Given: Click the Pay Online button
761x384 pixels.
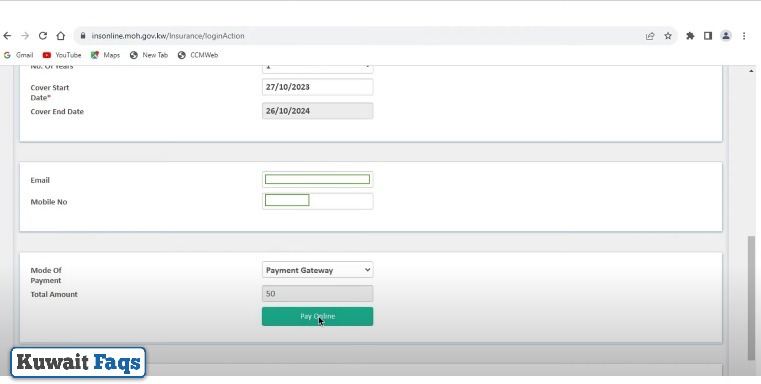Looking at the screenshot, I should click(x=317, y=317).
